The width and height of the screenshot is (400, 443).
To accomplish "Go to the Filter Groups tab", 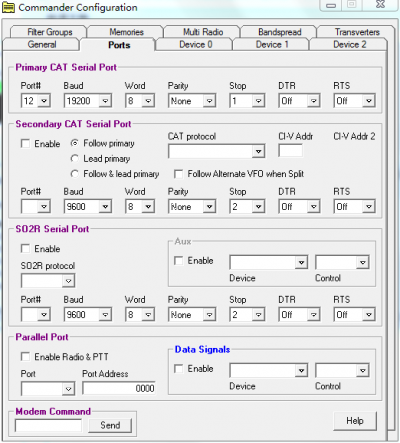I will click(x=49, y=32).
